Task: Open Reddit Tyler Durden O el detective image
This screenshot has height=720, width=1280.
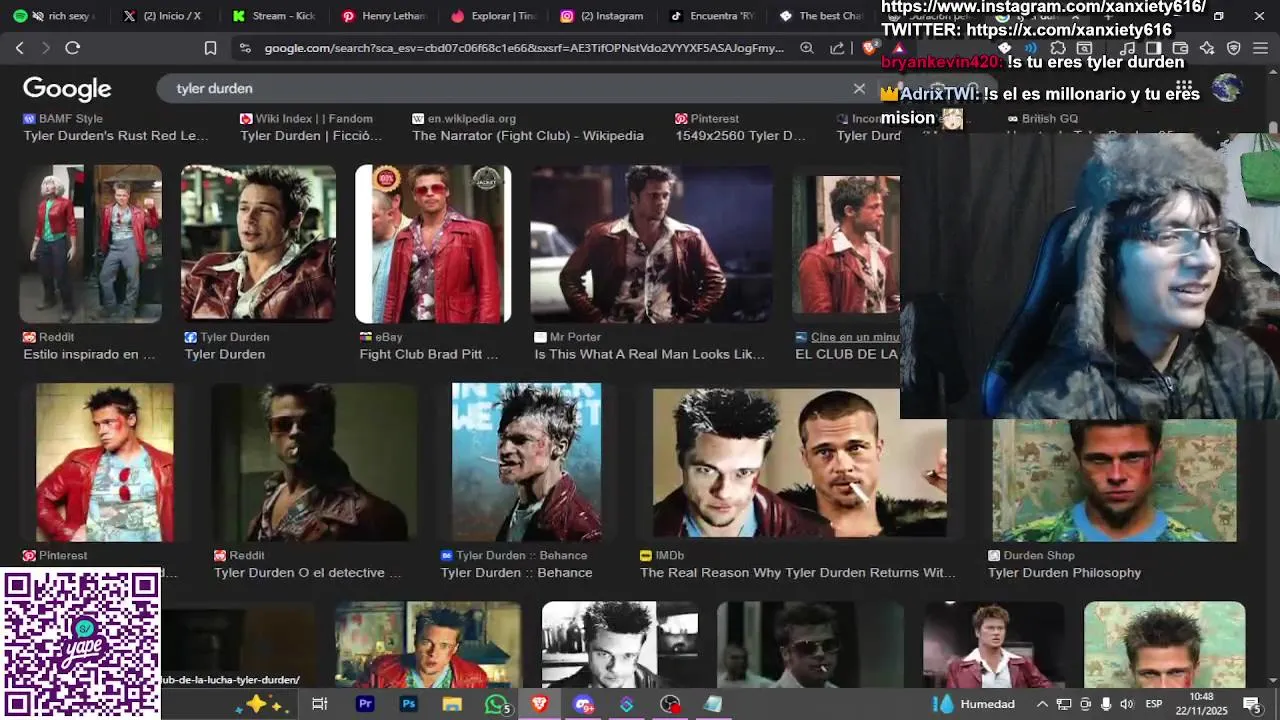Action: tap(315, 462)
